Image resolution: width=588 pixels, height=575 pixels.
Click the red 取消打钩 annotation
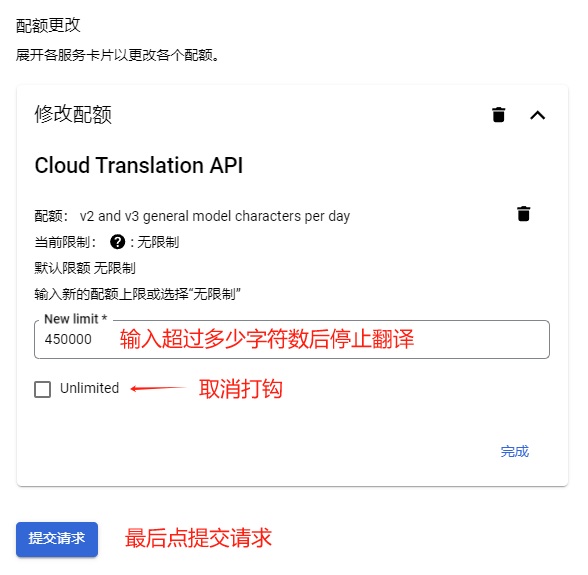click(240, 389)
